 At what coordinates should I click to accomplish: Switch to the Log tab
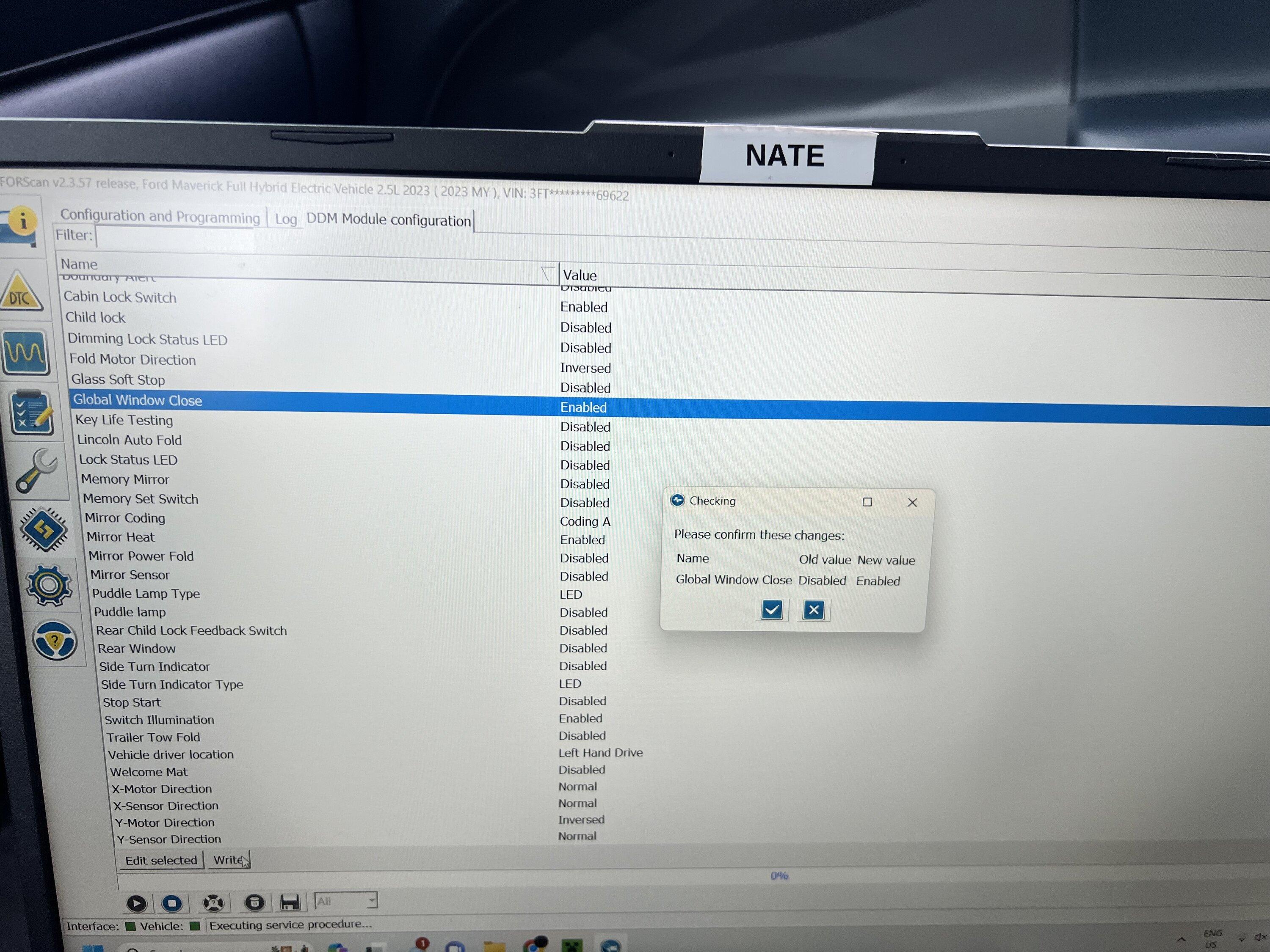pyautogui.click(x=286, y=219)
